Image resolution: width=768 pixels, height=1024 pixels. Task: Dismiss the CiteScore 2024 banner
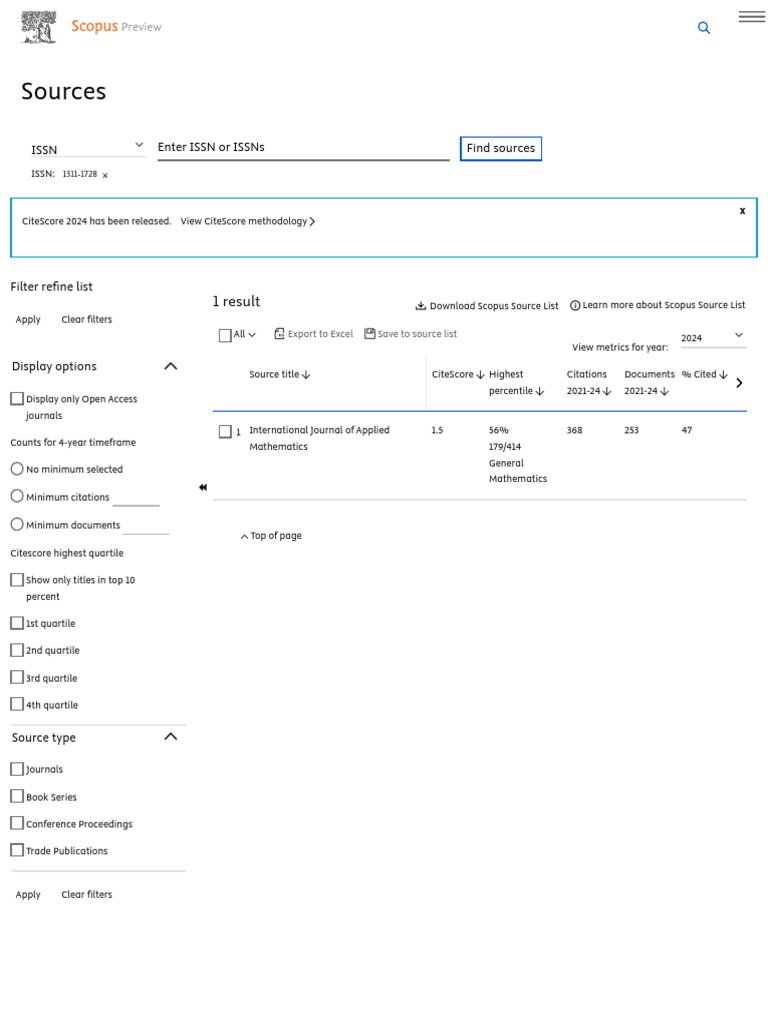743,211
